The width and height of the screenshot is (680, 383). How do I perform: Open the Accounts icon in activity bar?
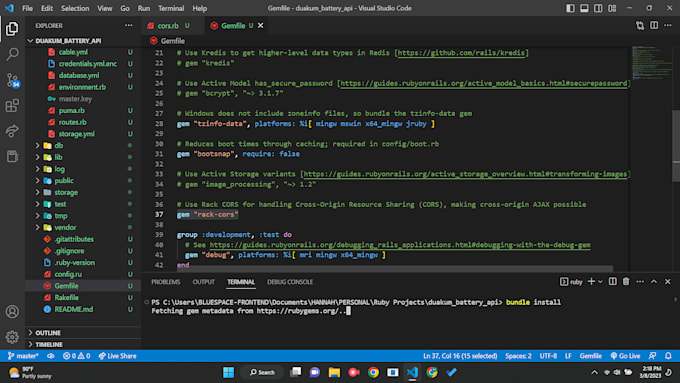click(12, 311)
